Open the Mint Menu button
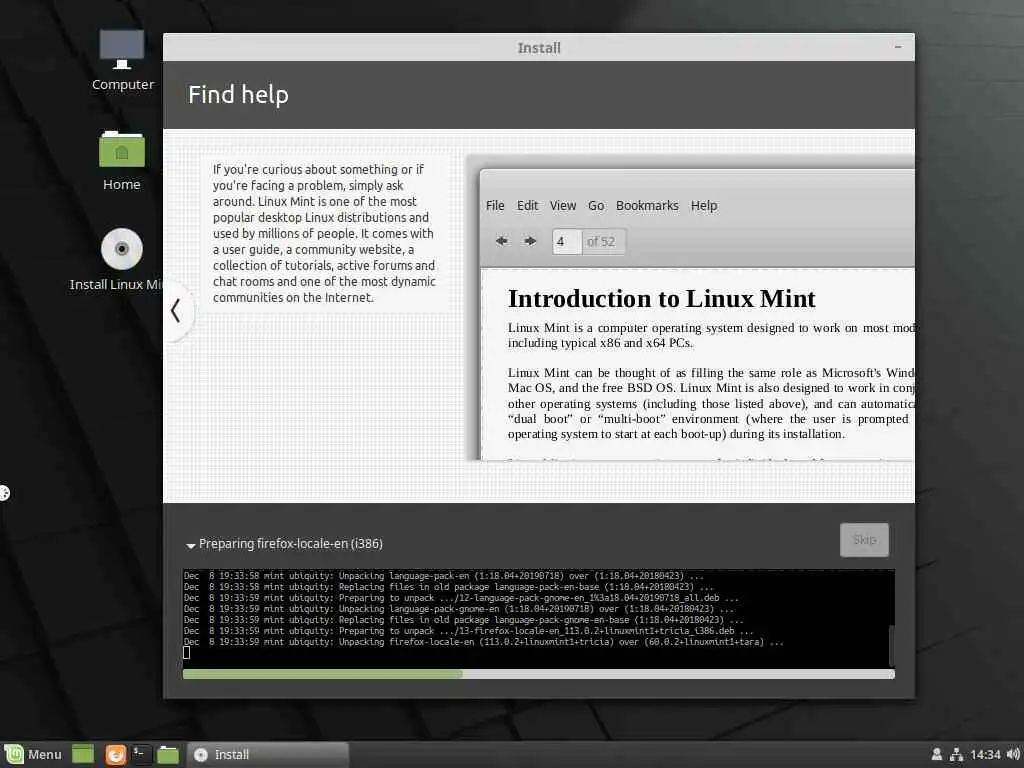This screenshot has height=768, width=1024. [34, 754]
